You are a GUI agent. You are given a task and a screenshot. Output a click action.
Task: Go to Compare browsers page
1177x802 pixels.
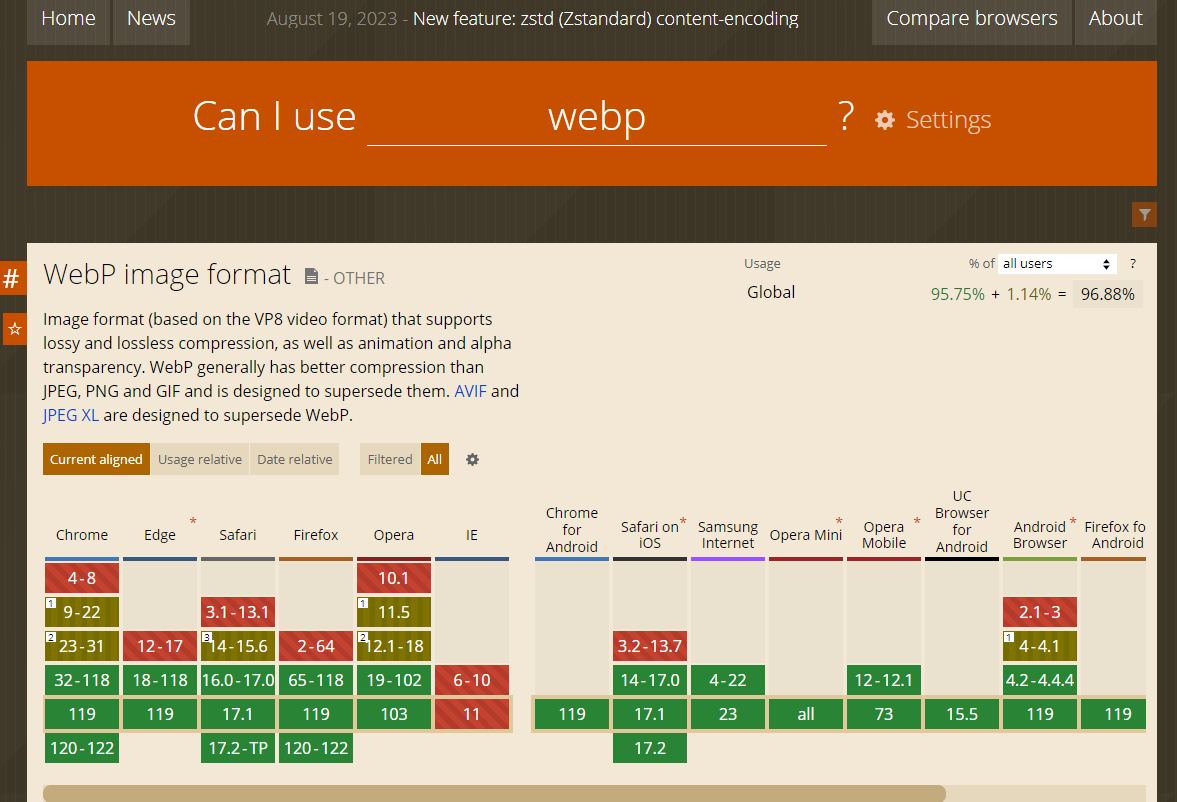tap(970, 19)
